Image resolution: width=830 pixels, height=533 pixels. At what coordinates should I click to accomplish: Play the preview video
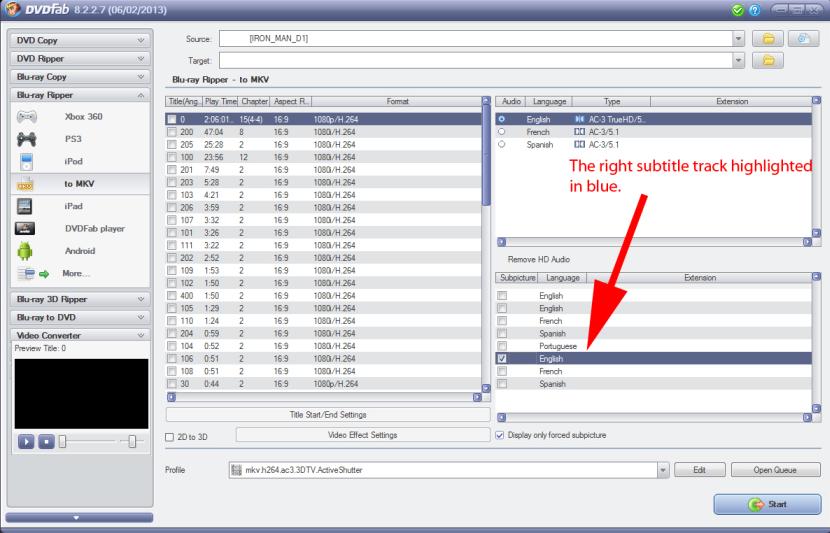pyautogui.click(x=26, y=441)
